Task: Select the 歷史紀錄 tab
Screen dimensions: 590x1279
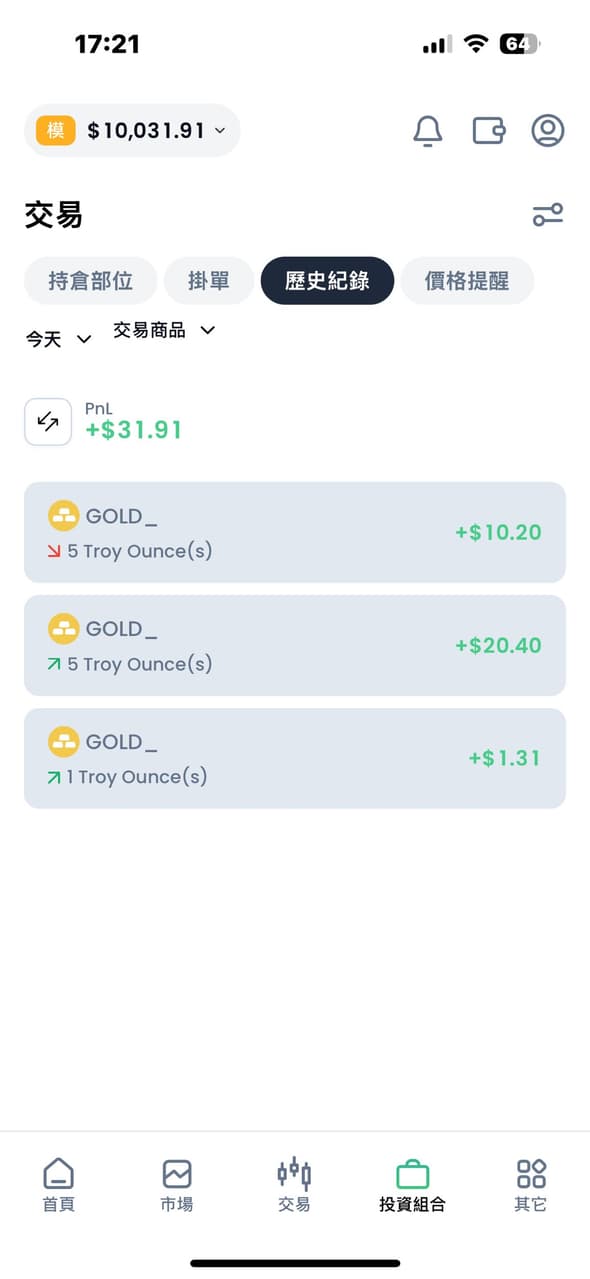Action: point(327,281)
